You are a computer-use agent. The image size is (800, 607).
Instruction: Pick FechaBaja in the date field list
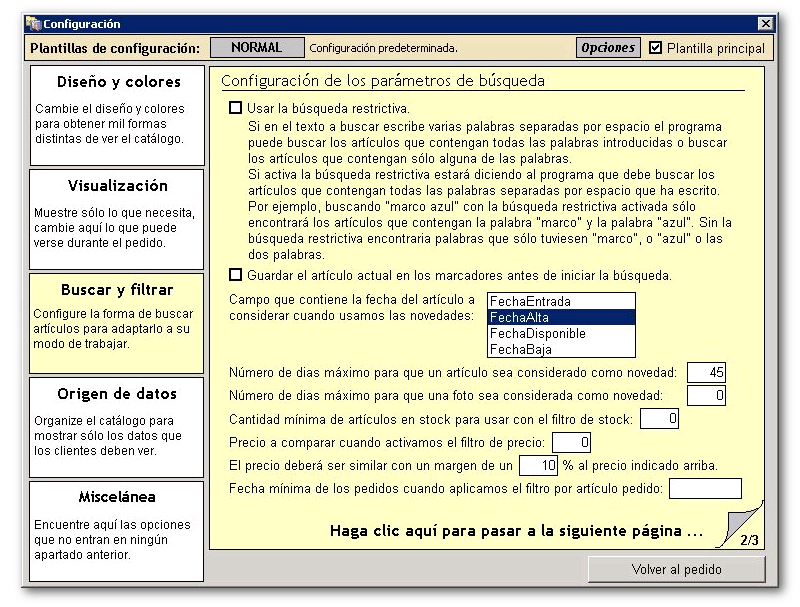561,349
